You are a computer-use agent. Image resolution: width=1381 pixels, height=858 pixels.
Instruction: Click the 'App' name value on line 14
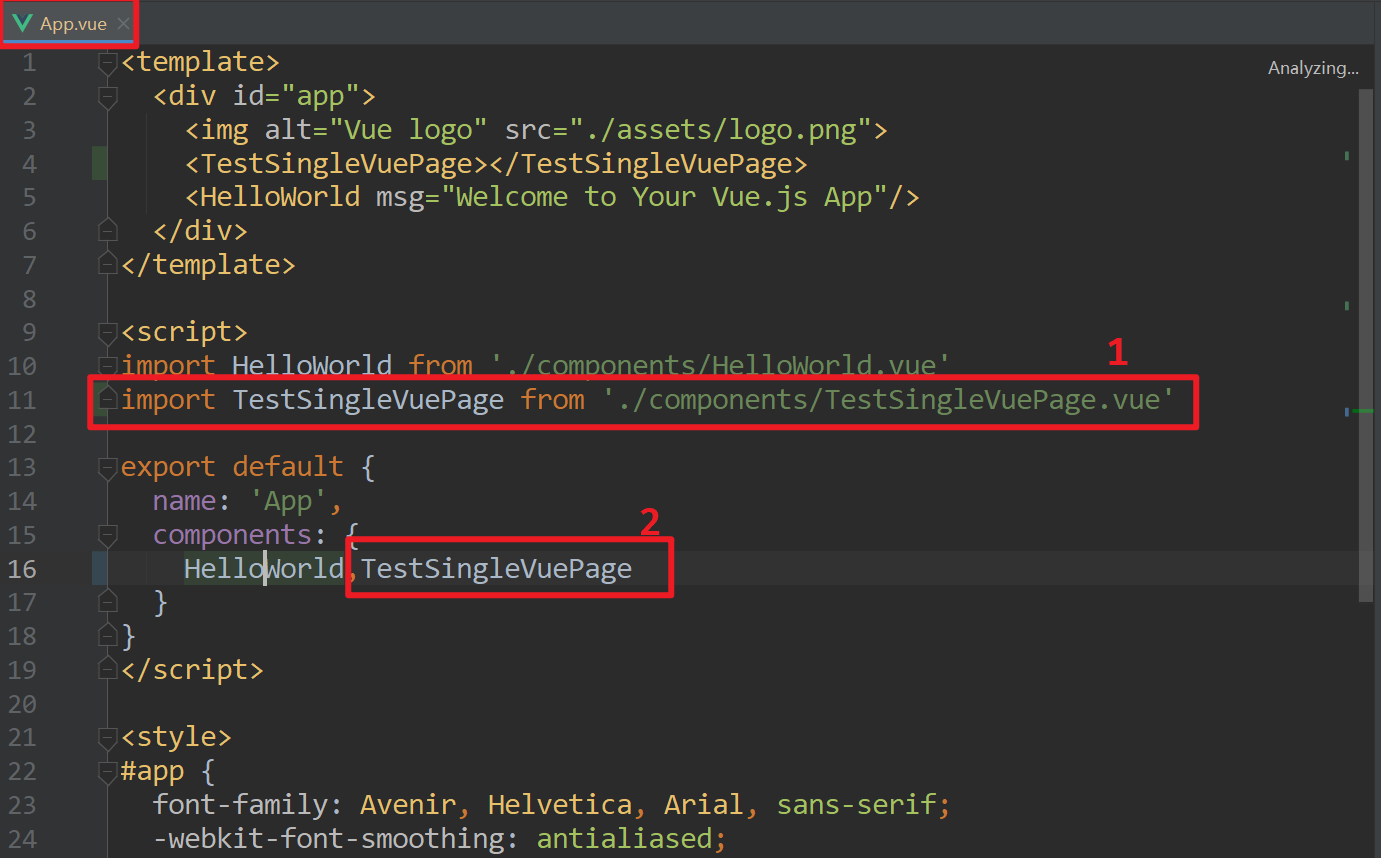[x=288, y=501]
